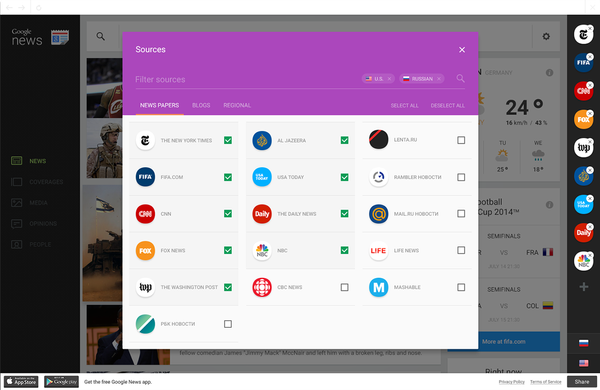
Task: Remove the U.S. filter chip
Action: coord(389,79)
